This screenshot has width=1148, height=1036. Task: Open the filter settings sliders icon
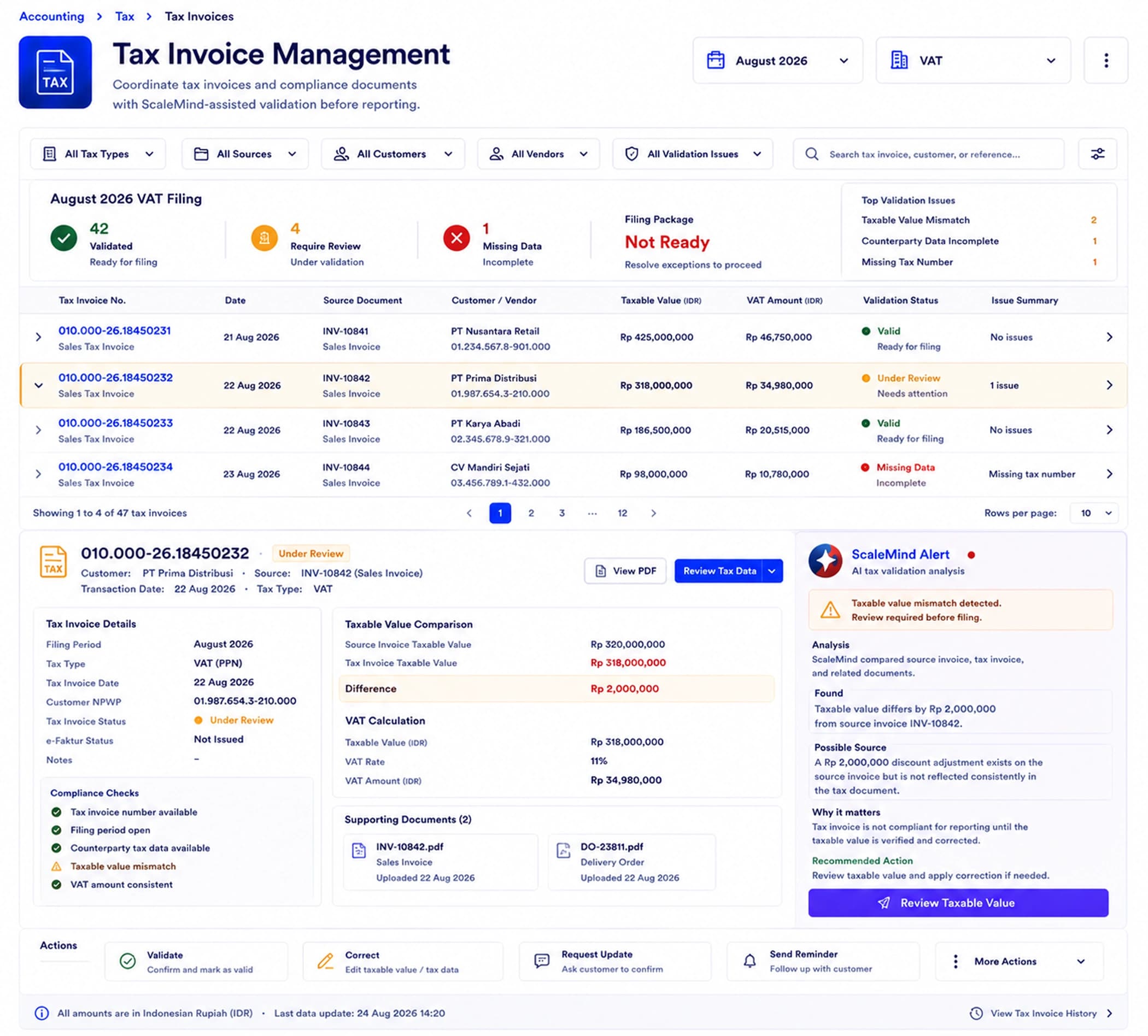pyautogui.click(x=1097, y=154)
